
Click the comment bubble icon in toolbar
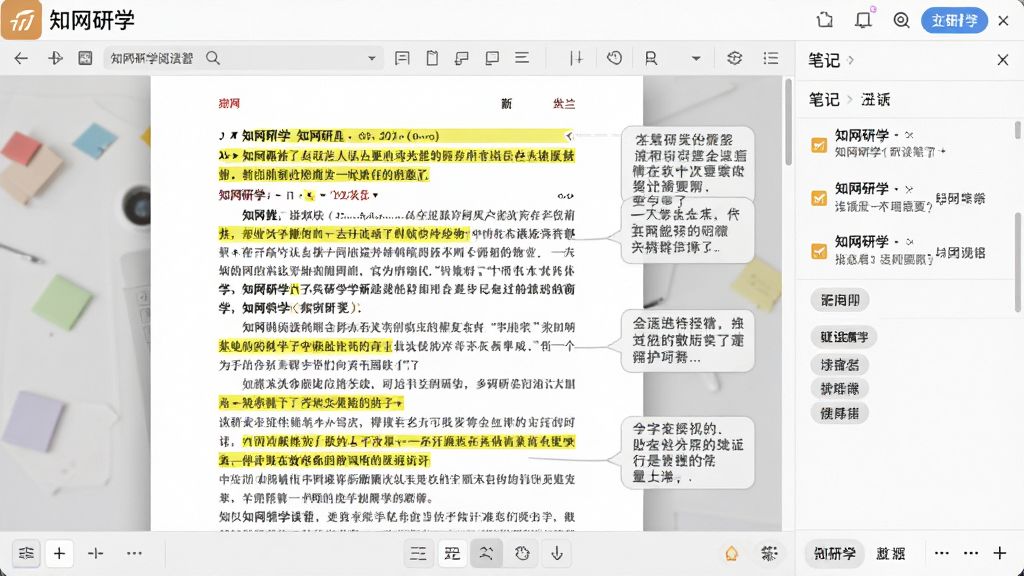click(462, 58)
